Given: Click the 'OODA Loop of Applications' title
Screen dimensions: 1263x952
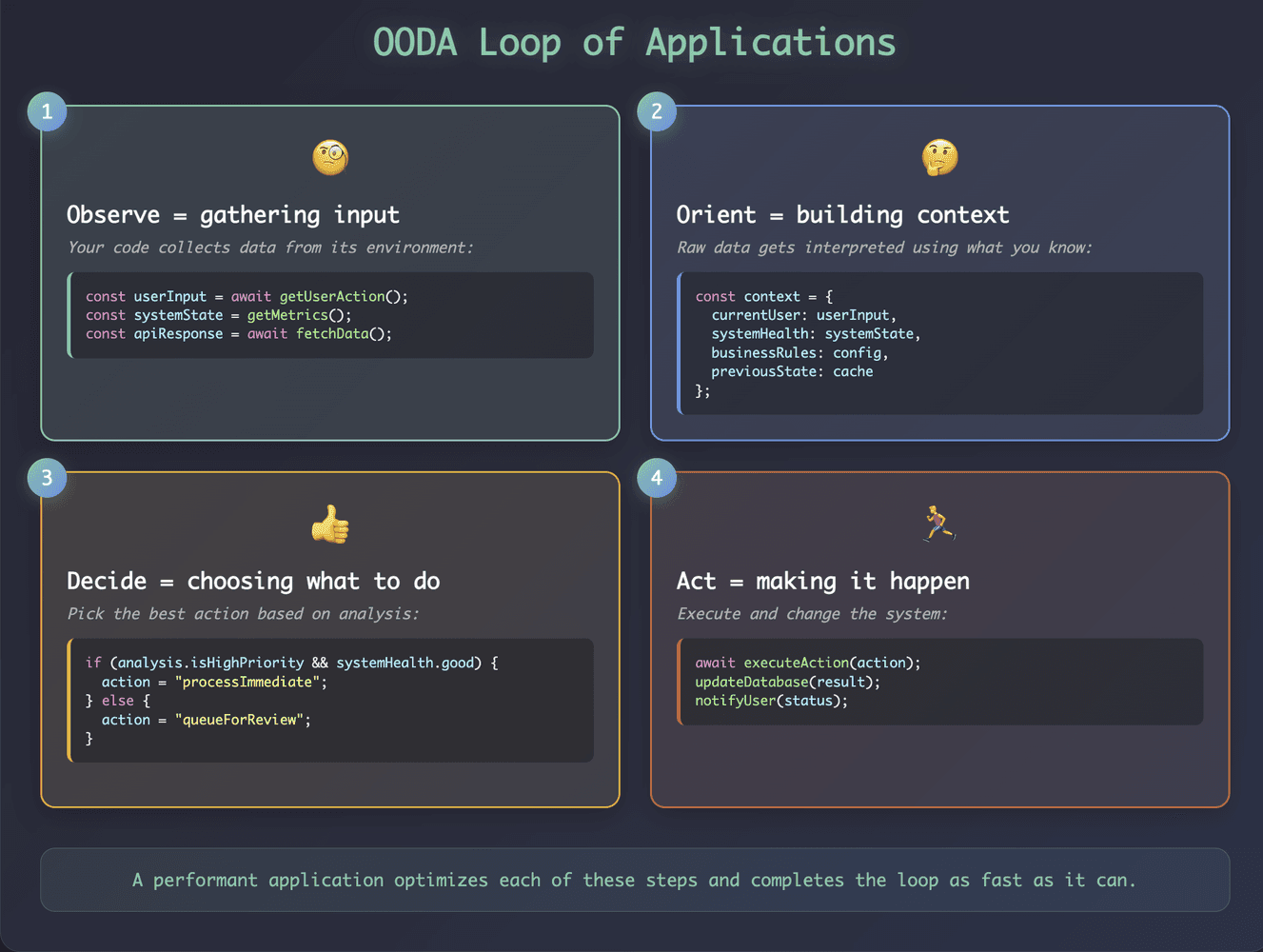Looking at the screenshot, I should click(x=634, y=43).
